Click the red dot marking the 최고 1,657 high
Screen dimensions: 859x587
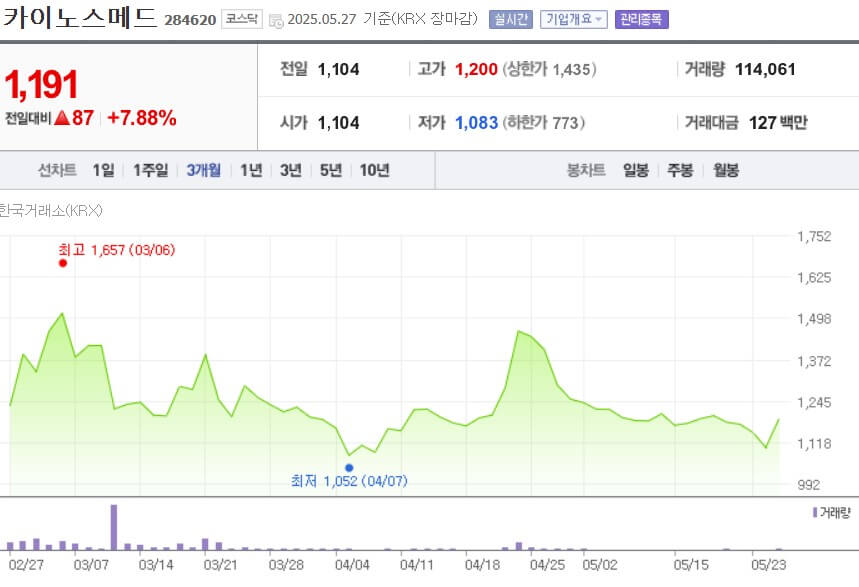[61, 262]
